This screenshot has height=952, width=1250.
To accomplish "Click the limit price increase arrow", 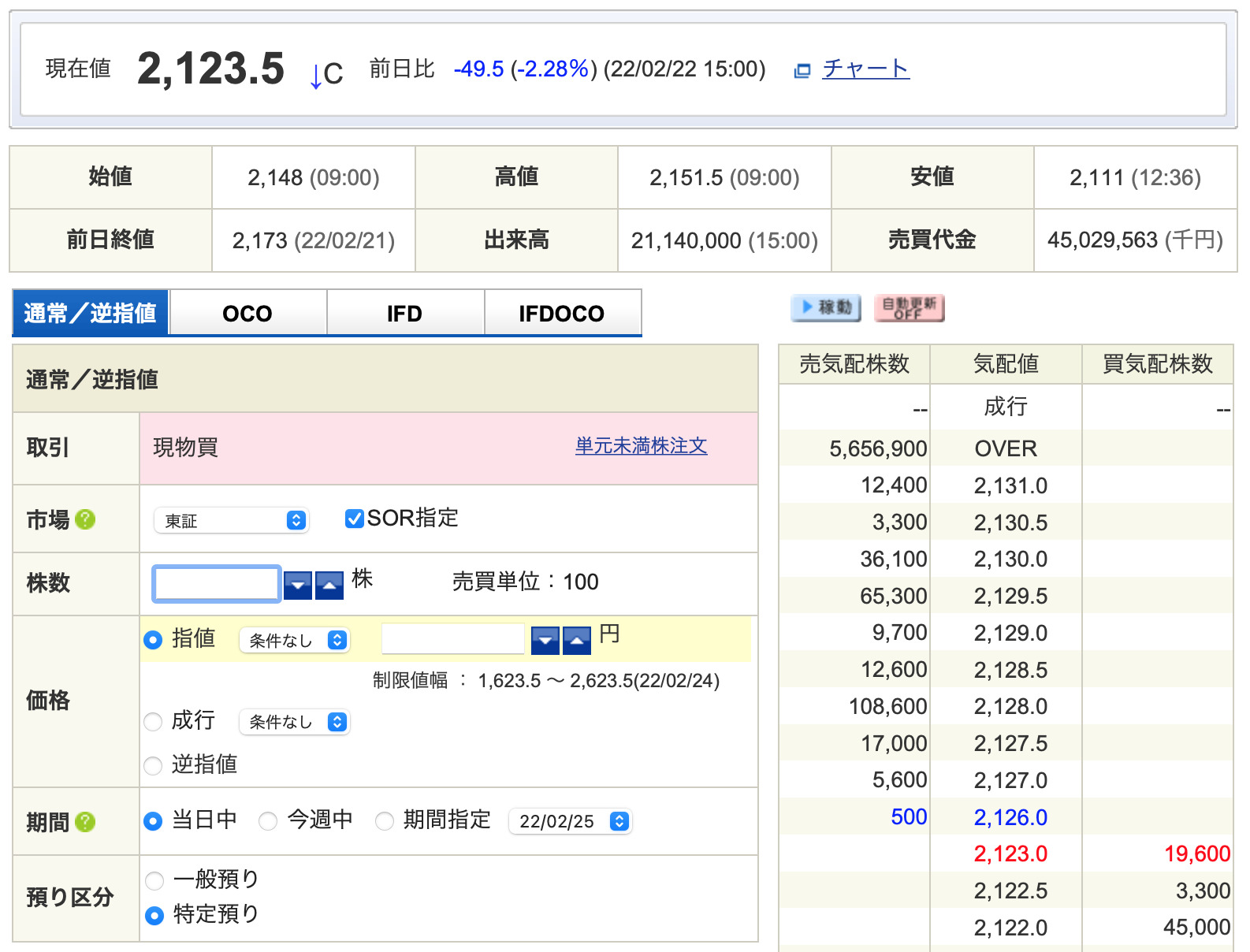I will click(x=577, y=641).
